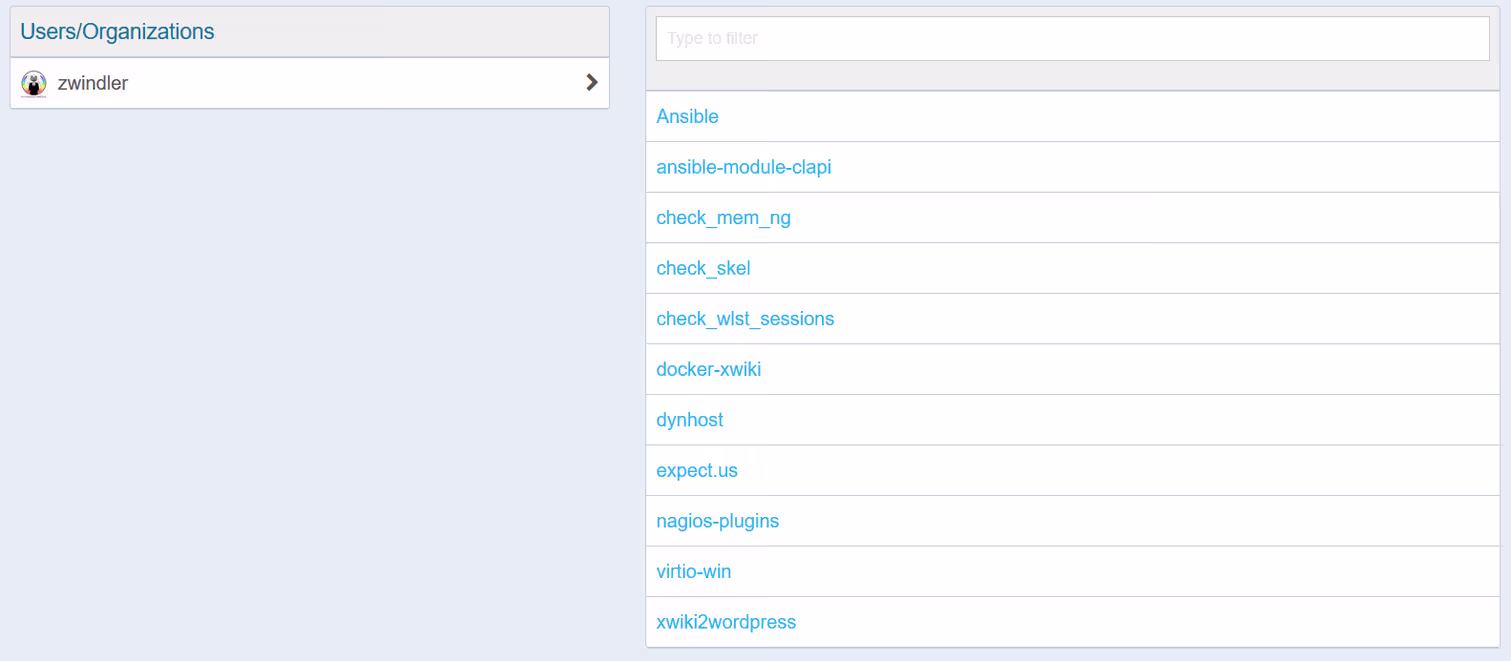
Task: Click empty row space right of xwiki2wordpress
Action: (1150, 622)
